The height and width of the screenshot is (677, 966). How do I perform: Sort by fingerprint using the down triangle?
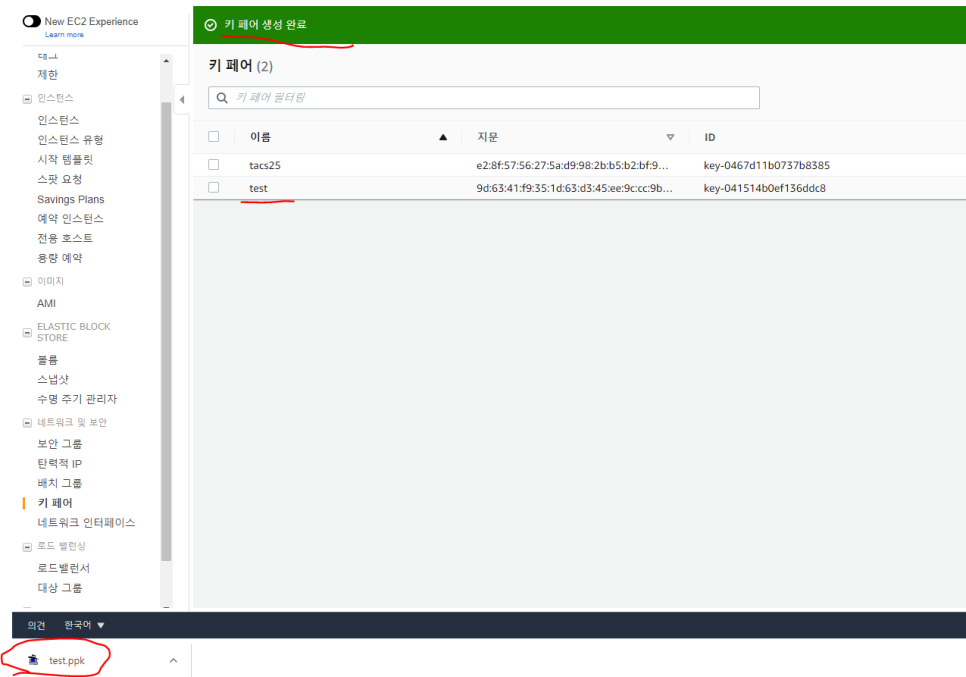[670, 137]
